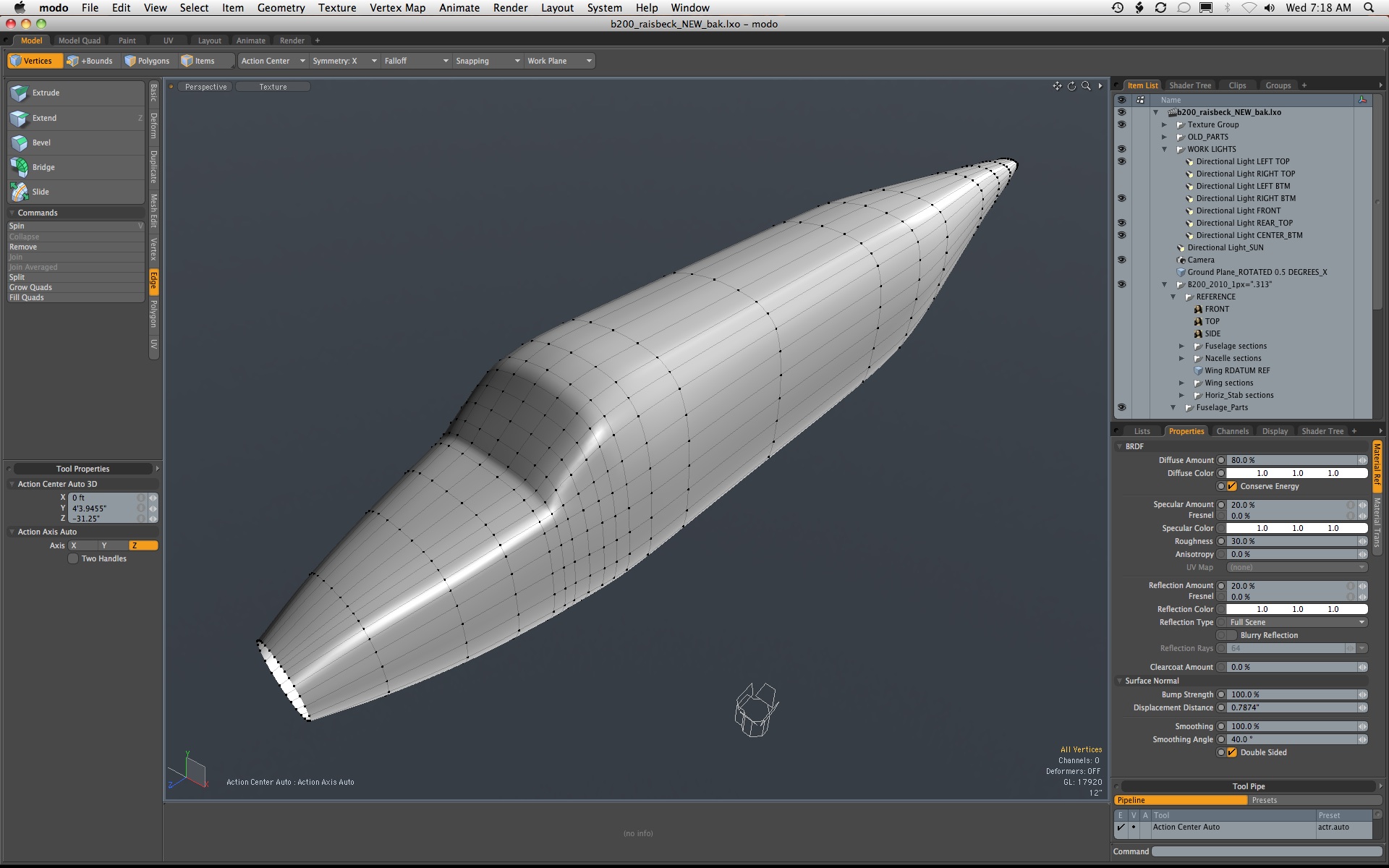Click the Extend tool icon

tap(20, 119)
